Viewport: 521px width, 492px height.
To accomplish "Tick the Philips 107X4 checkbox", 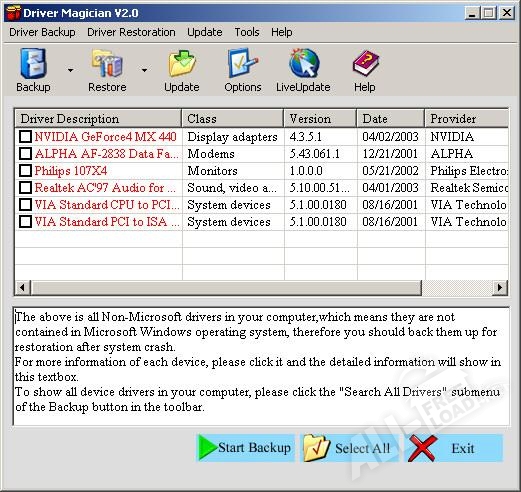I will click(25, 171).
